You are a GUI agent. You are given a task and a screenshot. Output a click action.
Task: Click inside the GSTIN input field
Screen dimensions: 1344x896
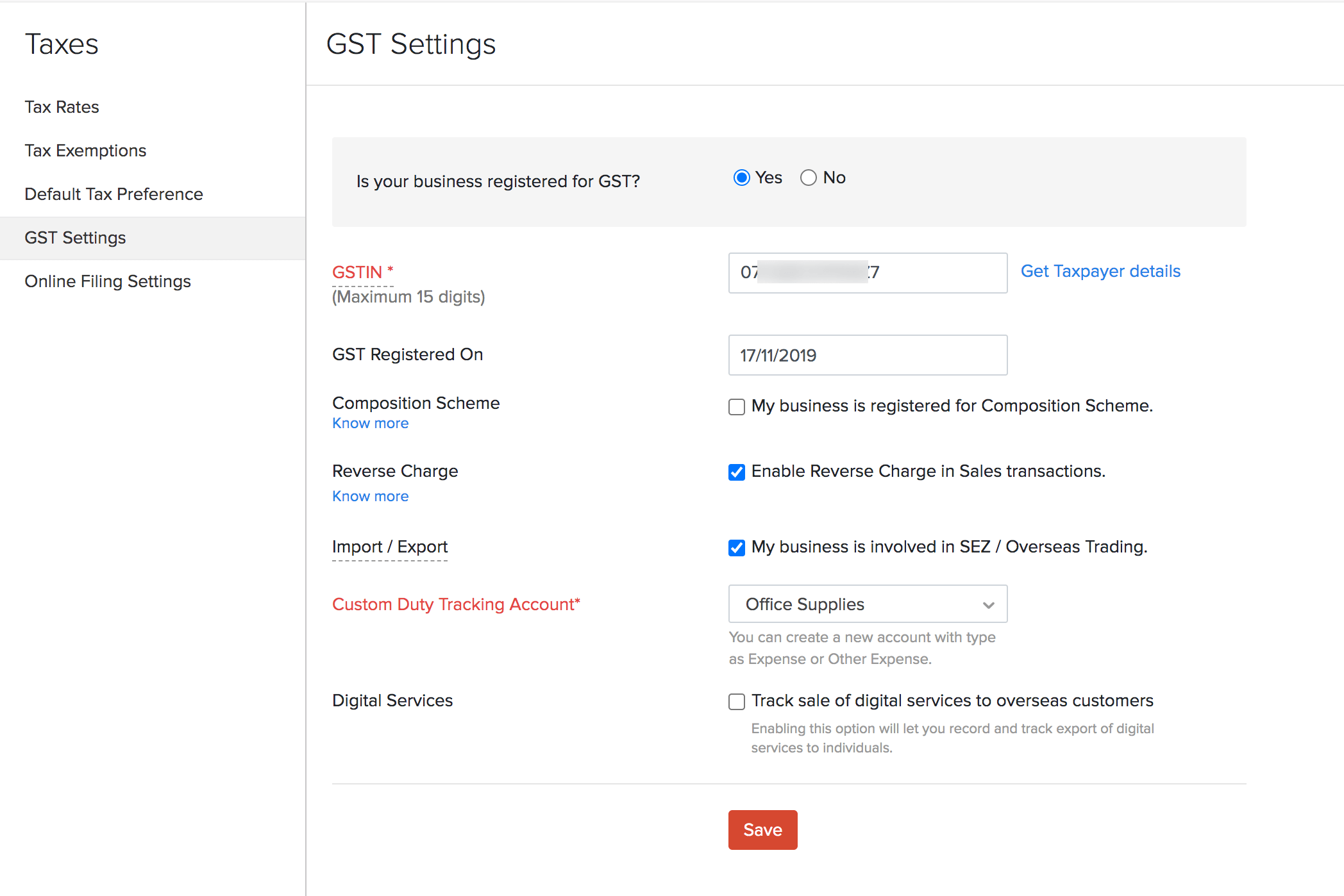pyautogui.click(x=867, y=272)
